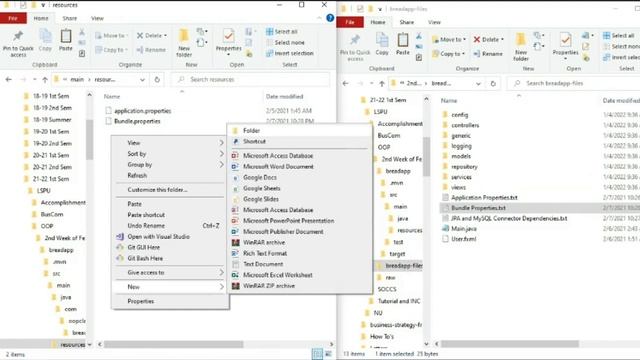This screenshot has width=640, height=360.
Task: Switch to large icons view in status bar
Action: [328, 354]
